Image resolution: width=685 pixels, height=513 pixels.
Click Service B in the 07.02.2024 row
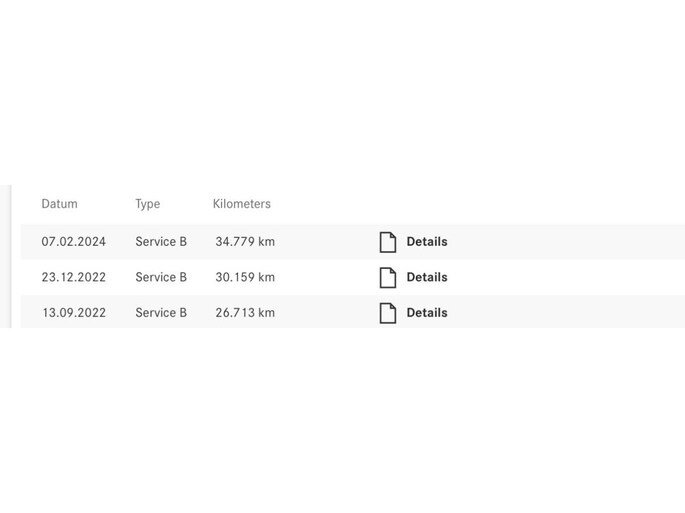coord(161,242)
